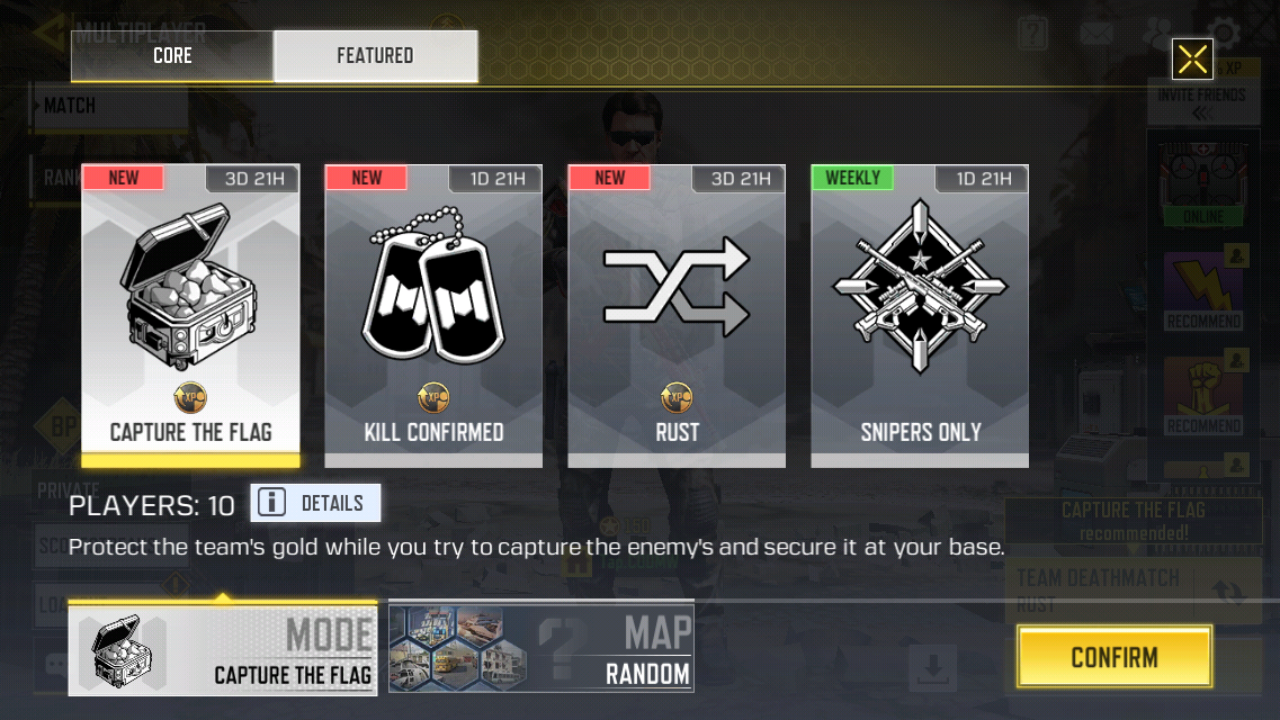Close the mode selection panel with X
The height and width of the screenshot is (720, 1280).
(x=1192, y=59)
